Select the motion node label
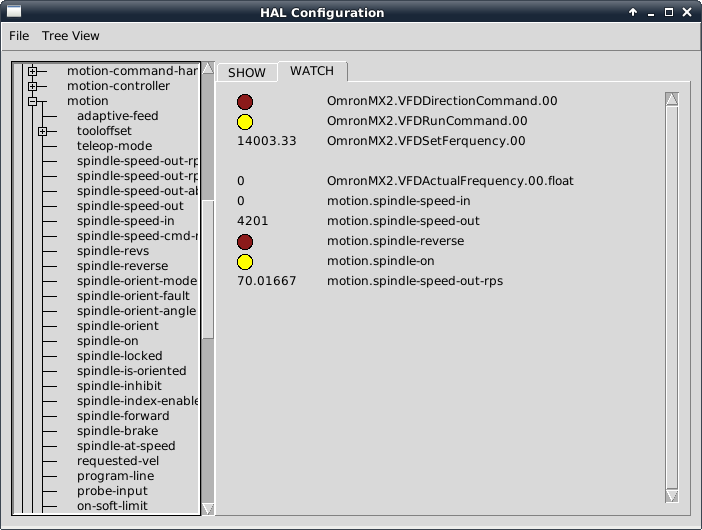The height and width of the screenshot is (530, 702). (x=88, y=101)
